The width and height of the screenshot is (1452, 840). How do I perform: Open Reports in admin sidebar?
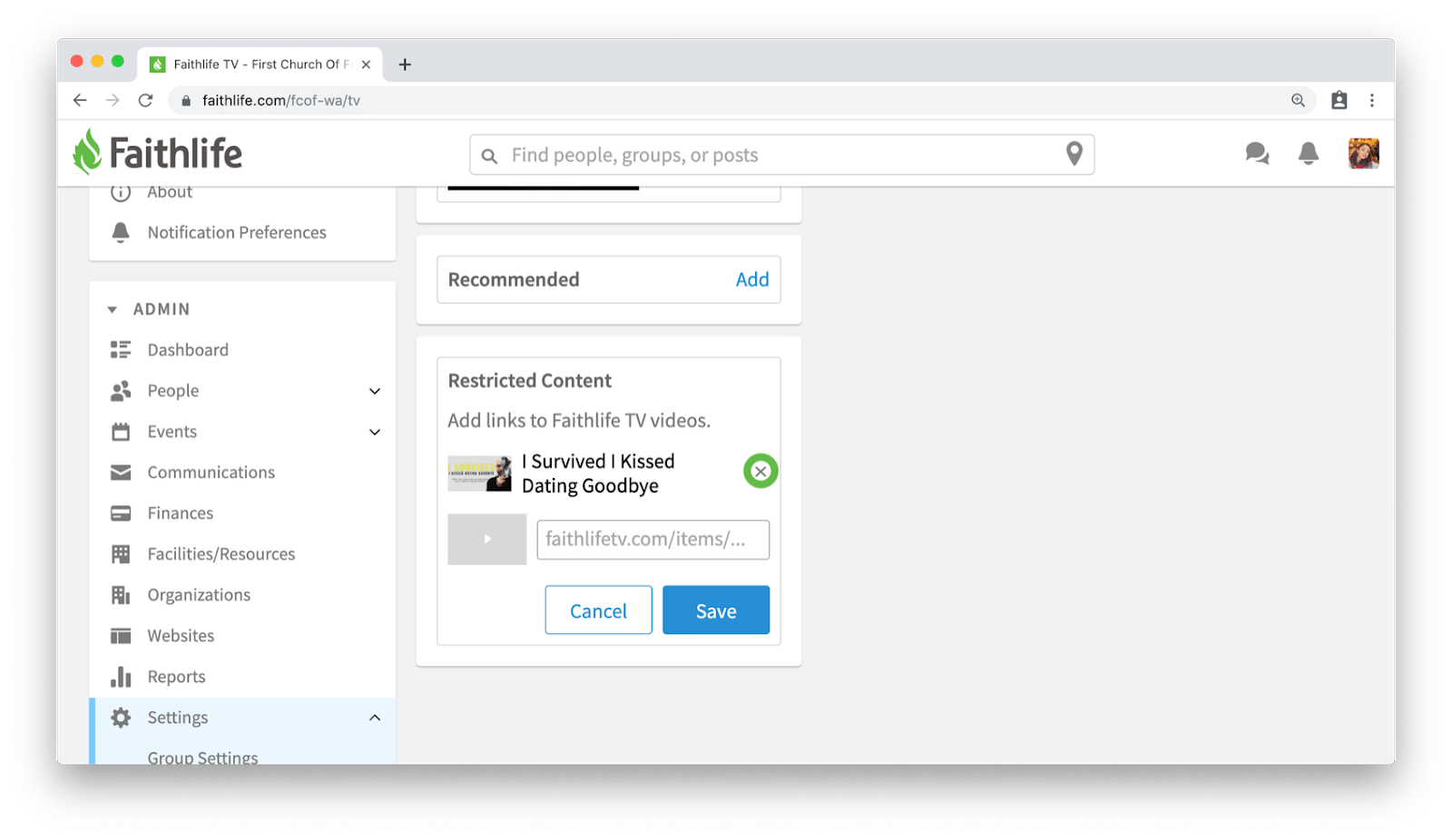(x=176, y=677)
